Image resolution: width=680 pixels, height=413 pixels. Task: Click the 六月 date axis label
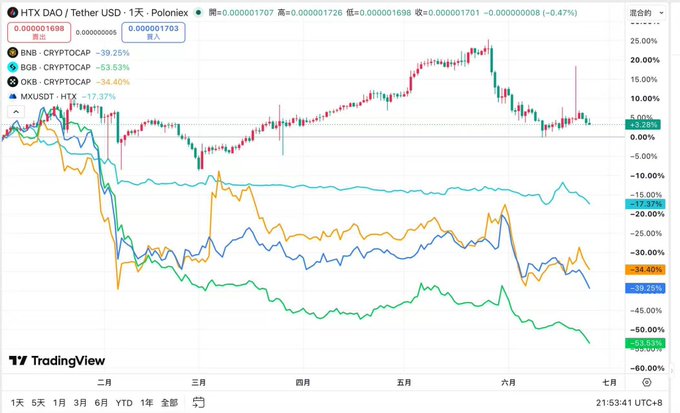click(508, 382)
